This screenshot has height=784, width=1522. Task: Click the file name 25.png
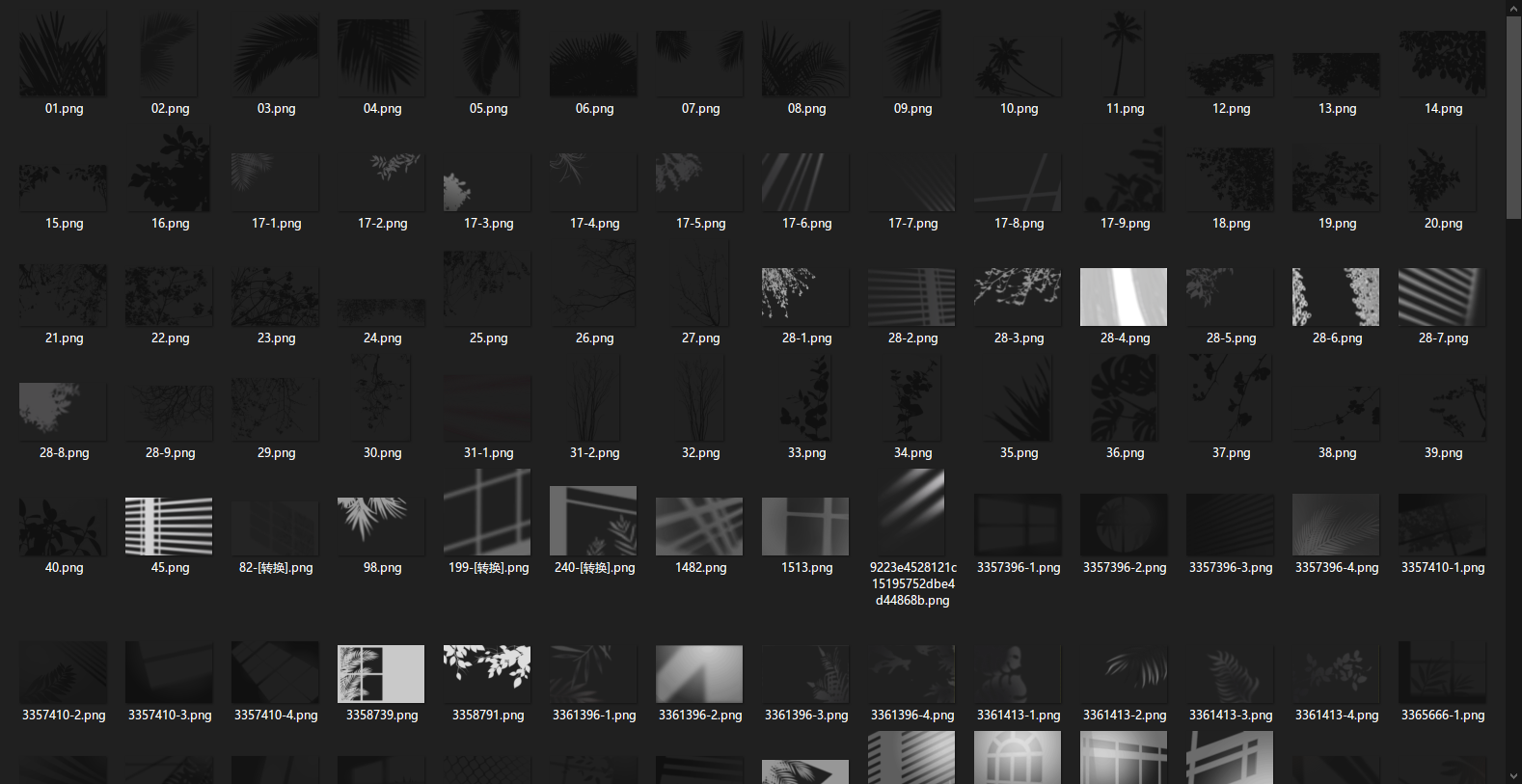[488, 338]
